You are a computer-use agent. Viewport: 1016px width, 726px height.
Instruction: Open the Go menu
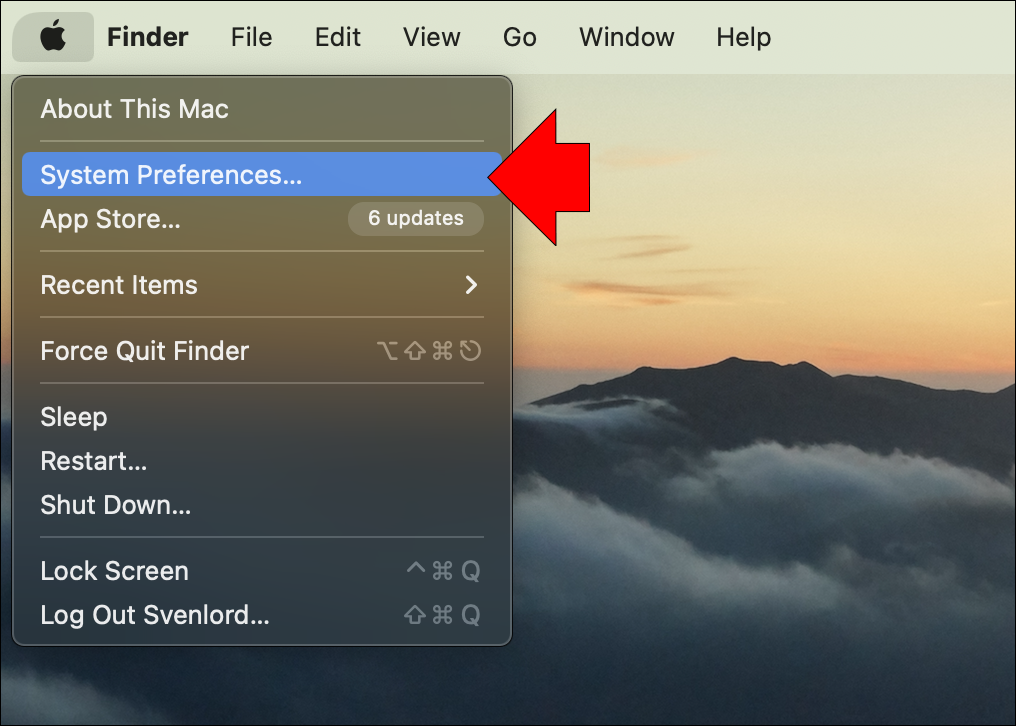(x=519, y=37)
